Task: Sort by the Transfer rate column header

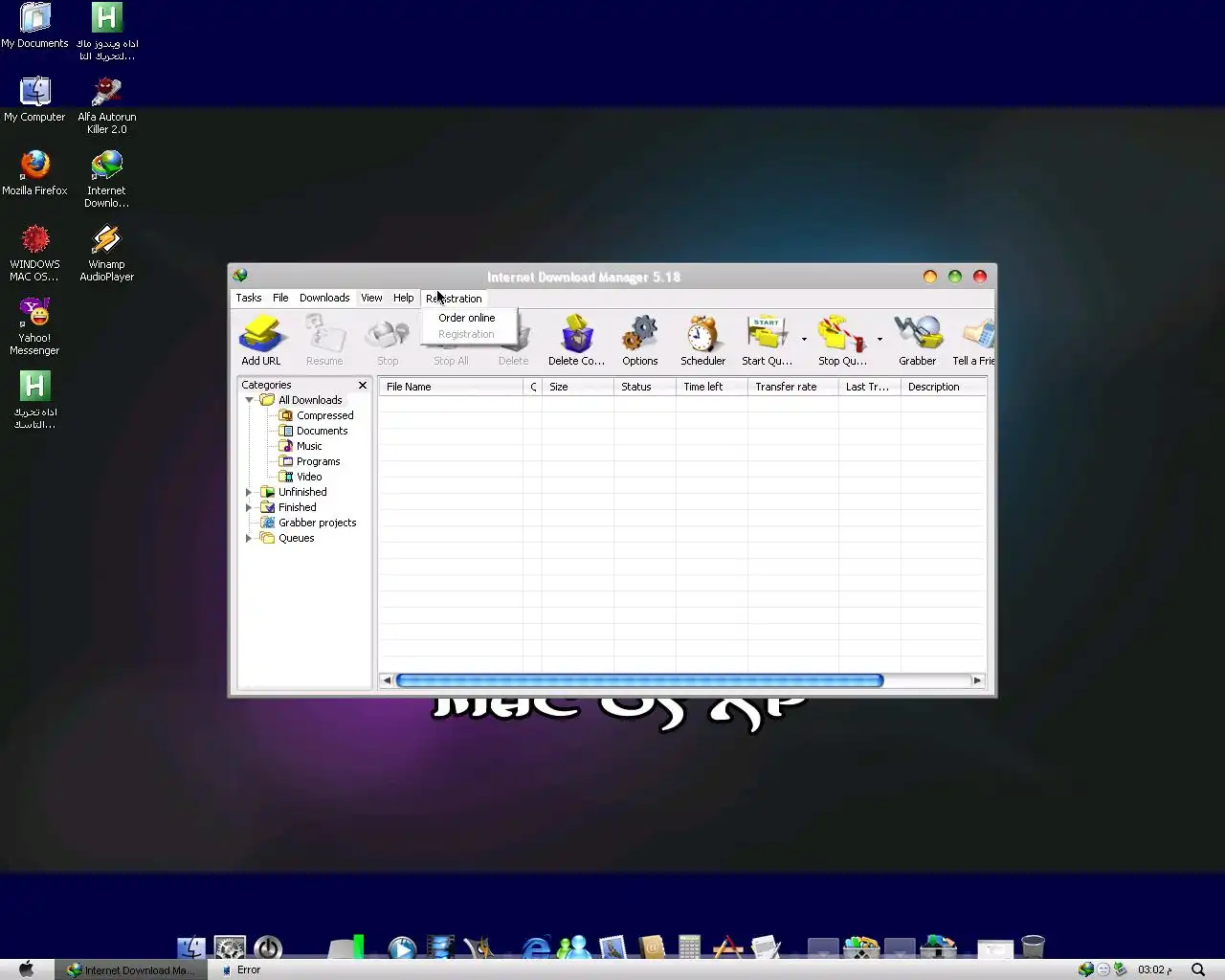Action: tap(793, 387)
